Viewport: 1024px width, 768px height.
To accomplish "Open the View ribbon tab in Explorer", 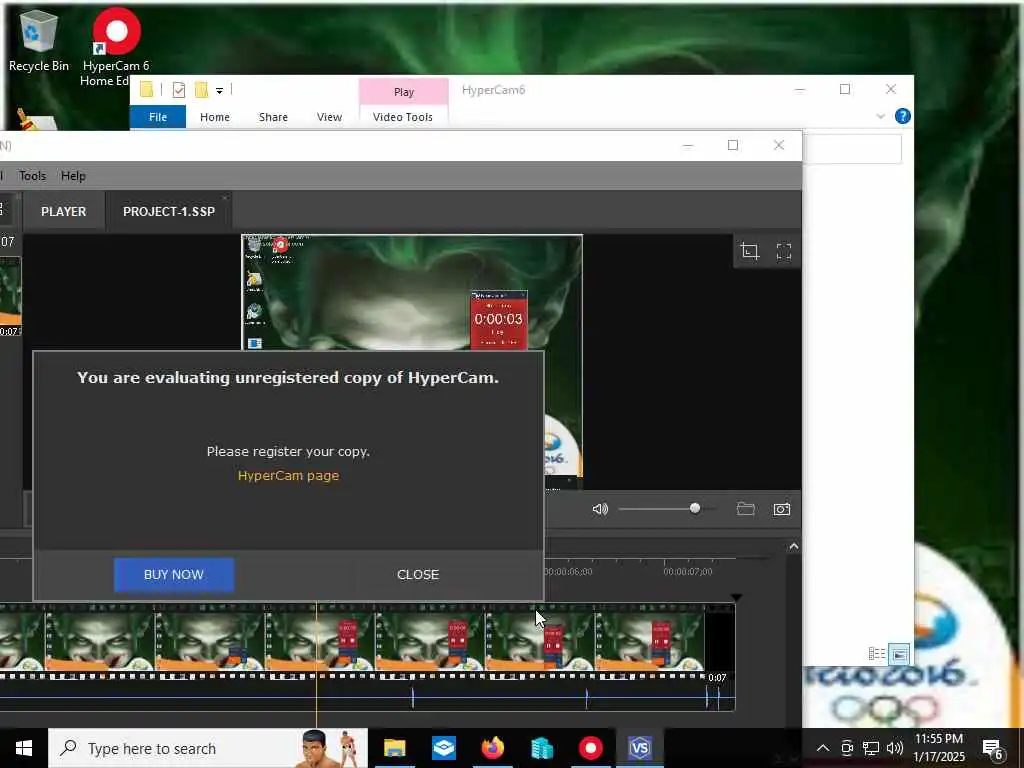I will (329, 117).
